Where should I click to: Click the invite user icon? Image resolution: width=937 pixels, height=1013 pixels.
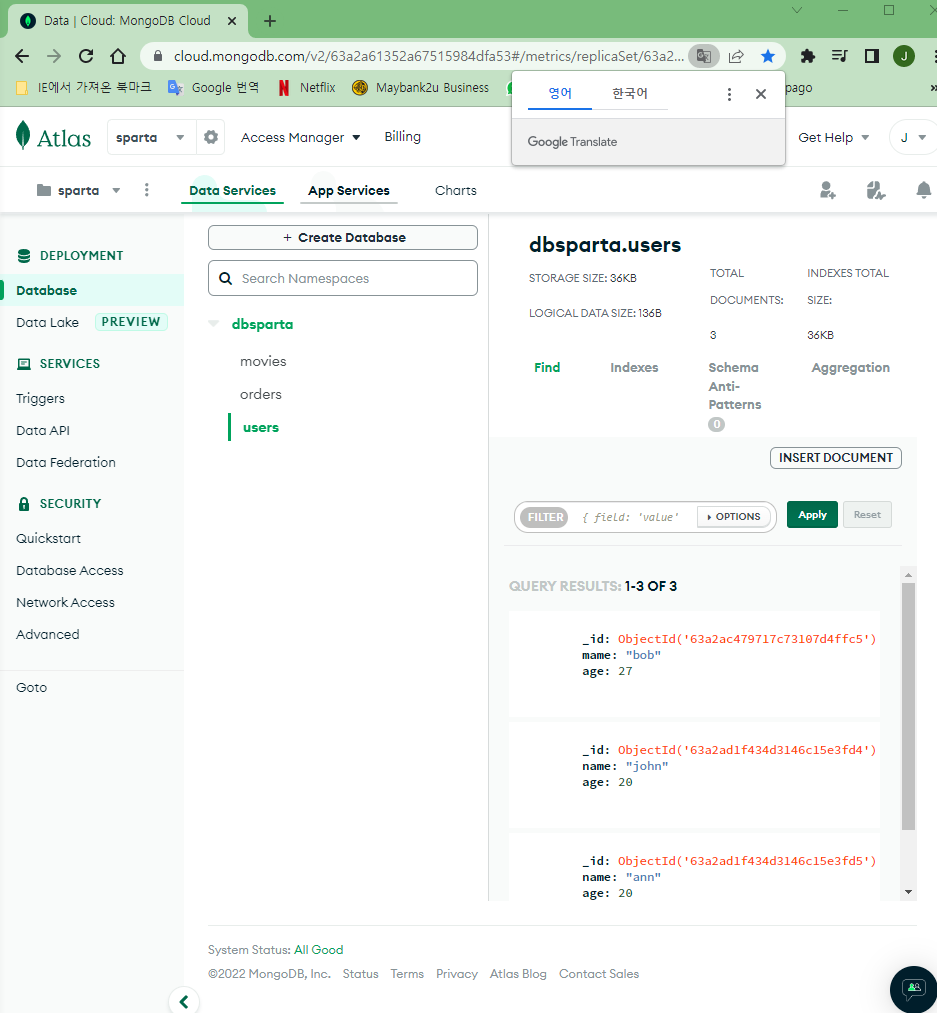click(x=827, y=190)
